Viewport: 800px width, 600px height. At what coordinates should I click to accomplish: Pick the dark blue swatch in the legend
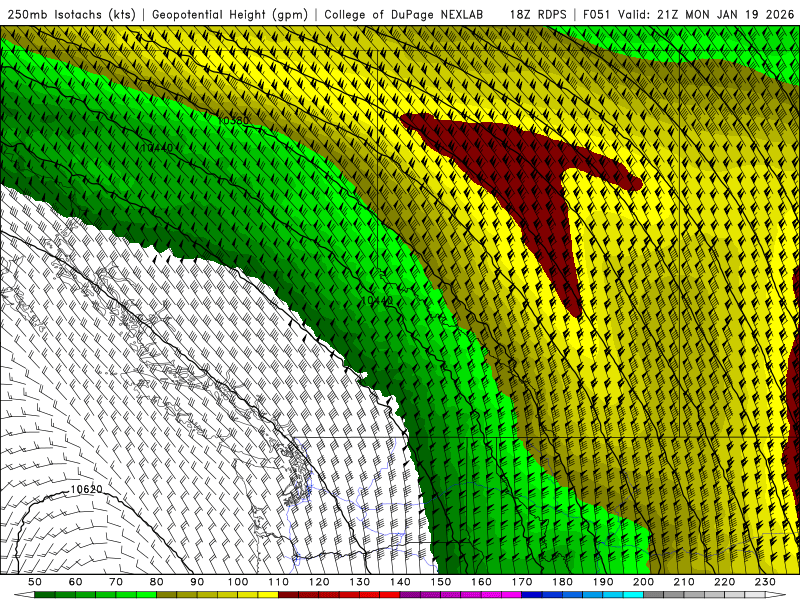[532, 595]
